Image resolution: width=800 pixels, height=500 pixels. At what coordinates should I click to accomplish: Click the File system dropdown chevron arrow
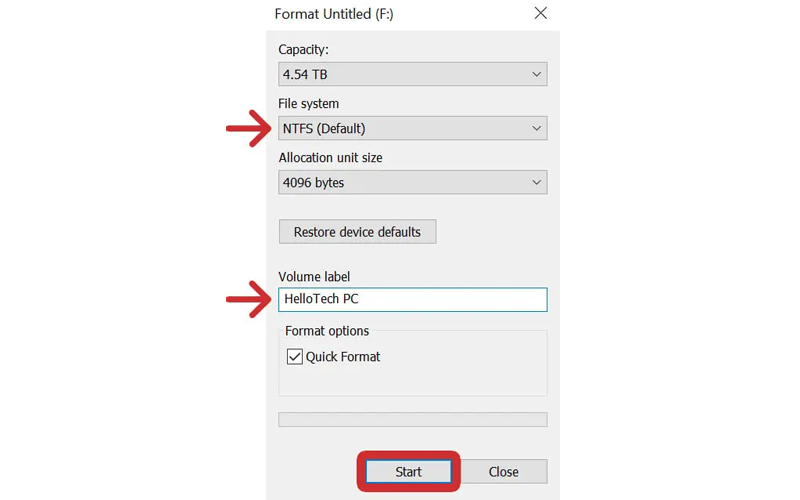[x=536, y=129]
